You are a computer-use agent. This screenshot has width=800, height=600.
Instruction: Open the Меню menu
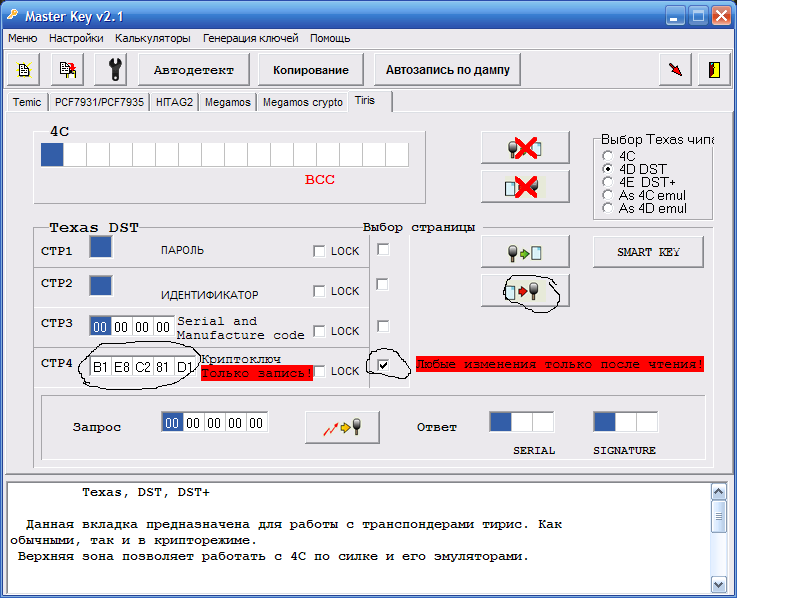point(22,38)
